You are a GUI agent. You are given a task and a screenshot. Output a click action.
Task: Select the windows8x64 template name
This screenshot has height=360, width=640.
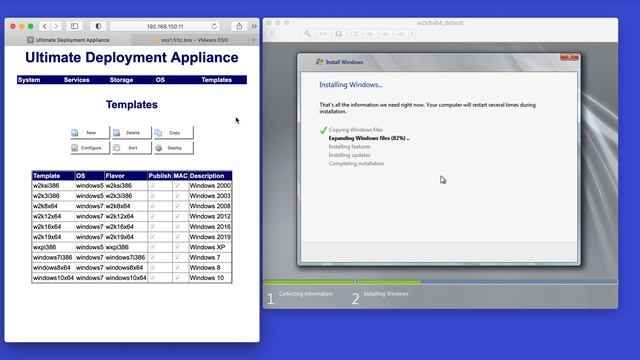click(52, 268)
